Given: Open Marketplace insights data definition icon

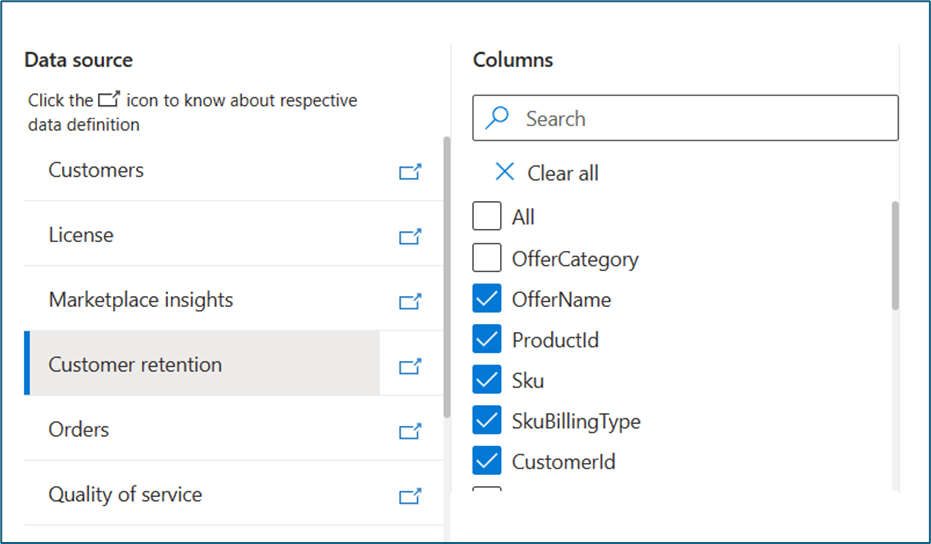Looking at the screenshot, I should click(x=410, y=301).
